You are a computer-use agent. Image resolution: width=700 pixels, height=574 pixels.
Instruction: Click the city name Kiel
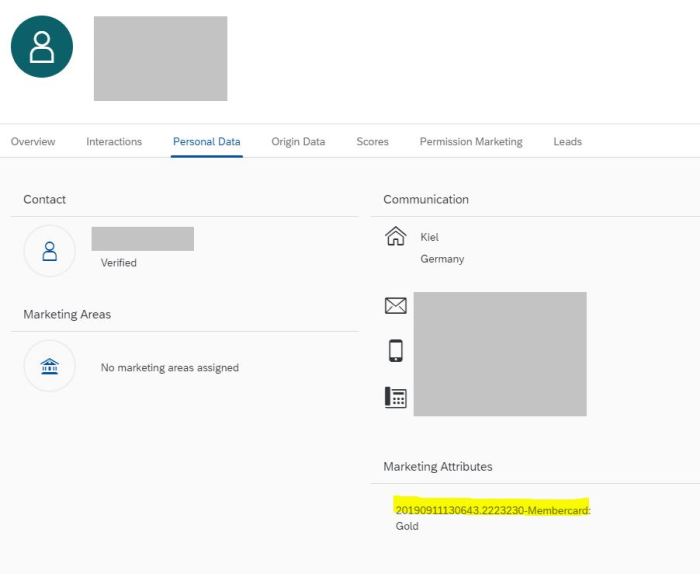click(x=429, y=237)
